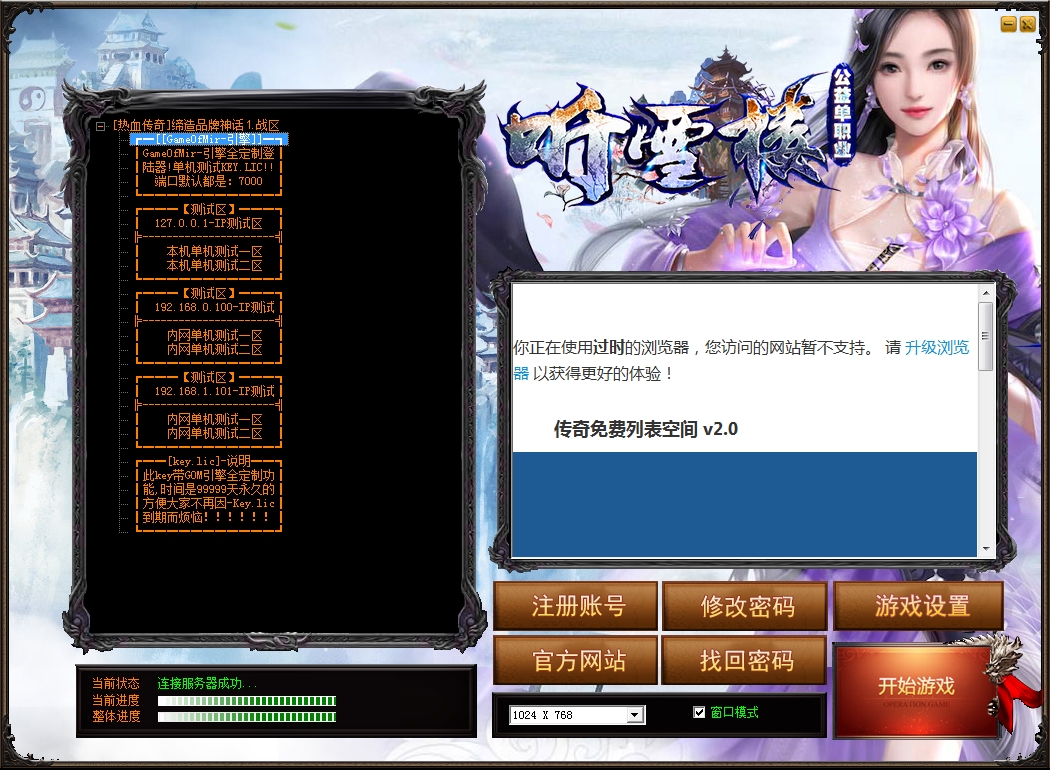Select 内网单机测试二区 under 192.168.0.100

(x=214, y=350)
